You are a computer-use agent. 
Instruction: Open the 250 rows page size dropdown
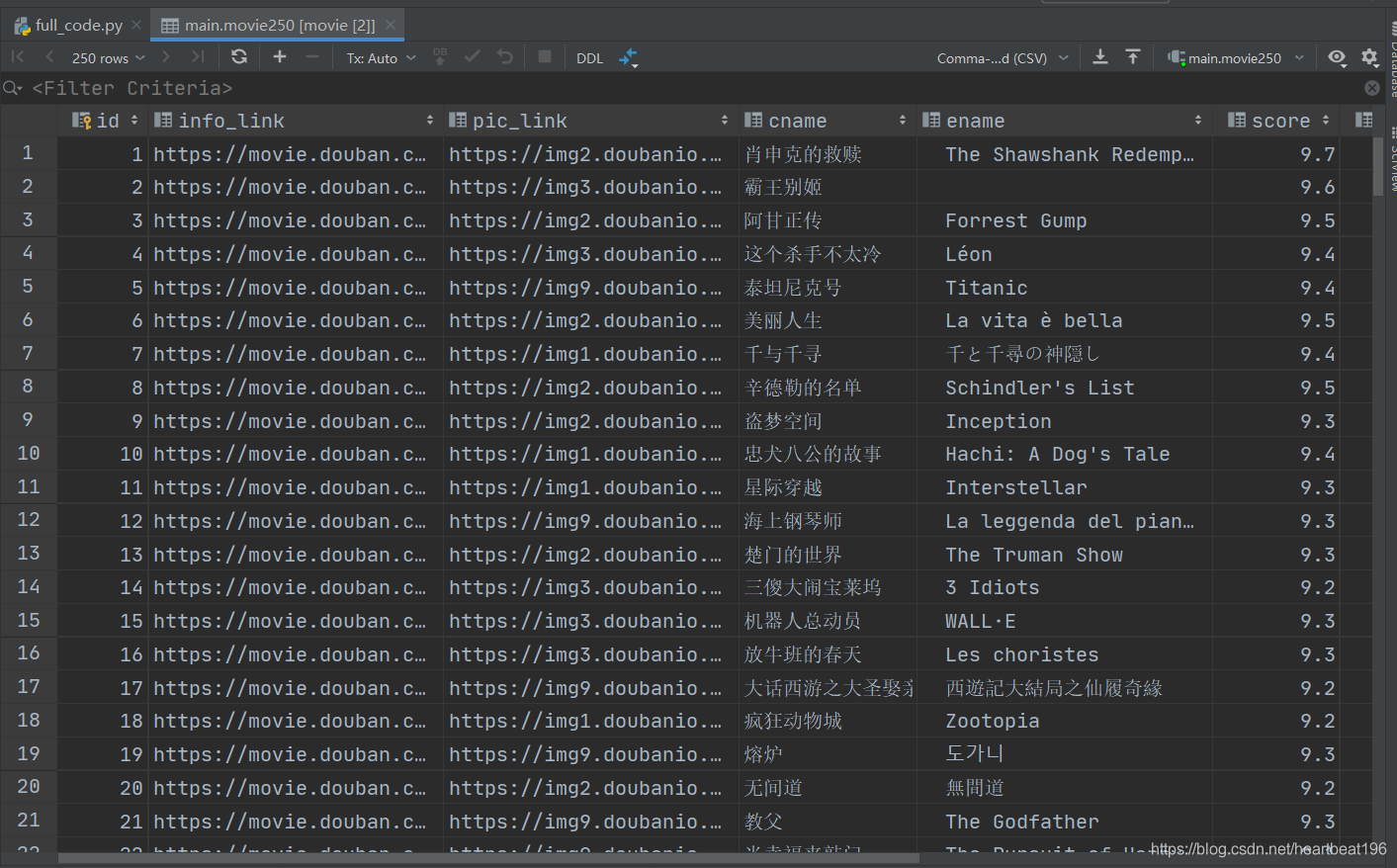109,58
